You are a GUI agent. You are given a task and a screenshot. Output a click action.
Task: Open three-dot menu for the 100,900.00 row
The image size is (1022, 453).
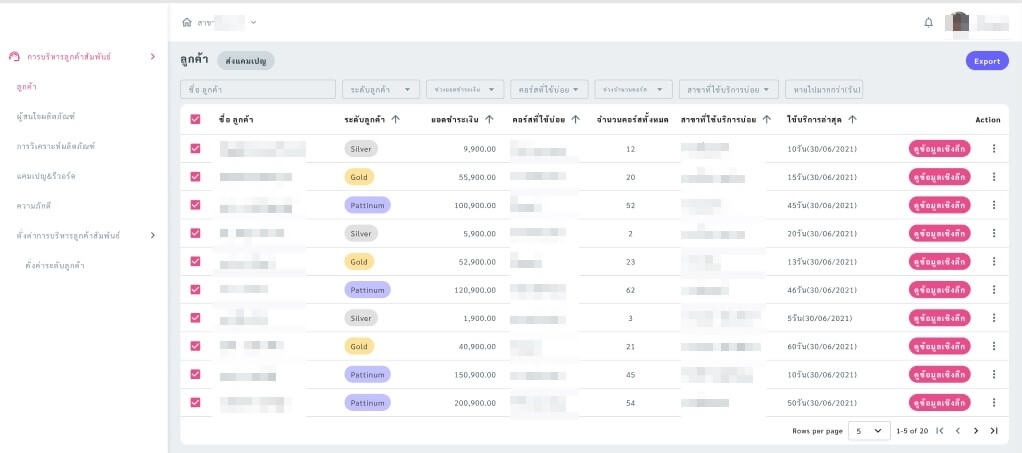point(994,205)
